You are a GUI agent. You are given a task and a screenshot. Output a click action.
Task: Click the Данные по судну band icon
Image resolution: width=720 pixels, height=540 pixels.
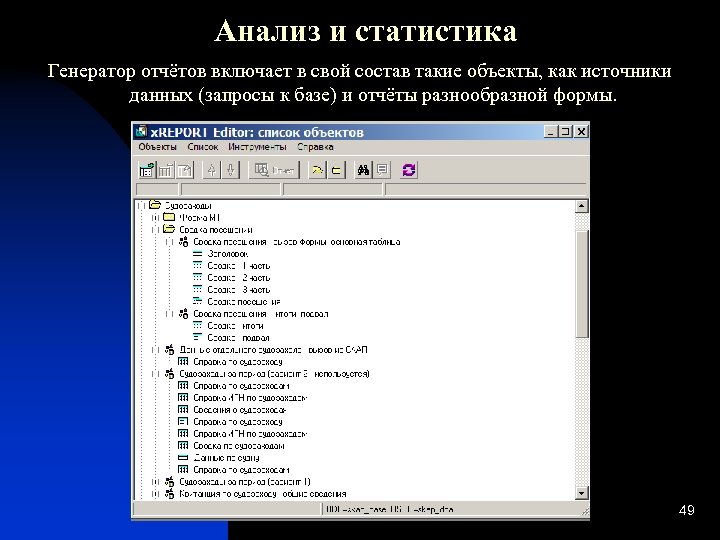(183, 457)
